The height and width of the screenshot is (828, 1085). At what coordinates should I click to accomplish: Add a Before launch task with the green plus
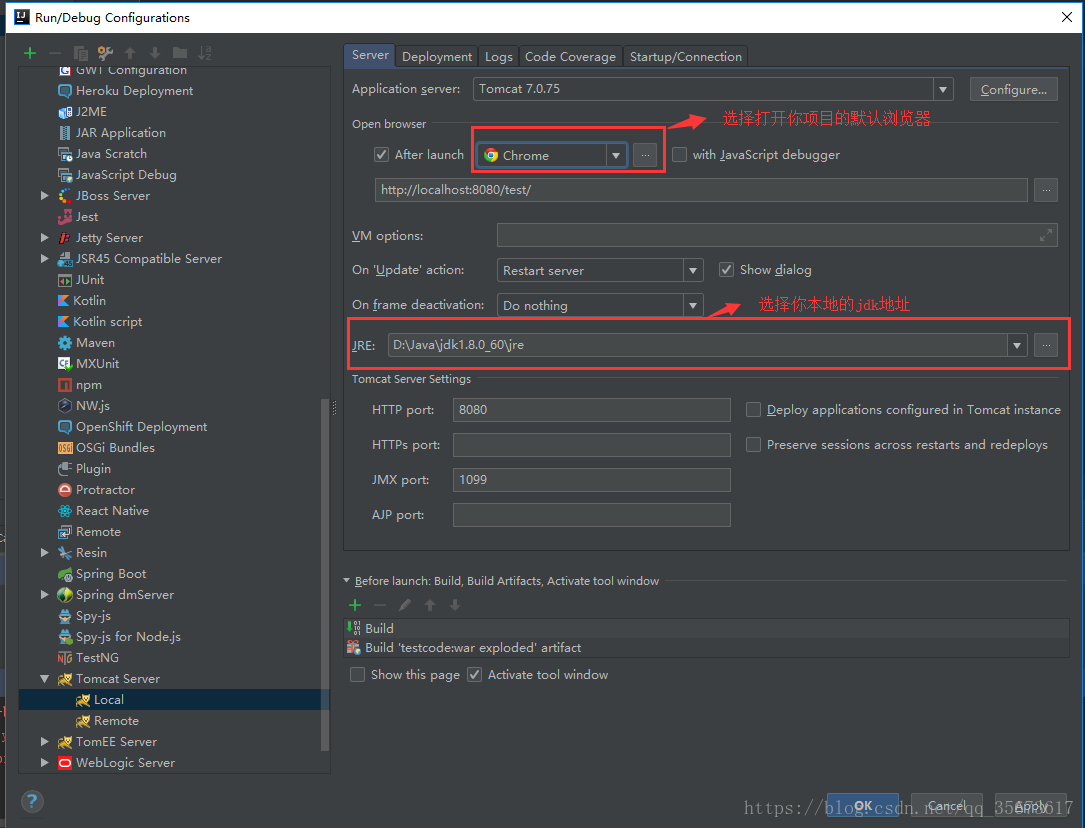355,605
